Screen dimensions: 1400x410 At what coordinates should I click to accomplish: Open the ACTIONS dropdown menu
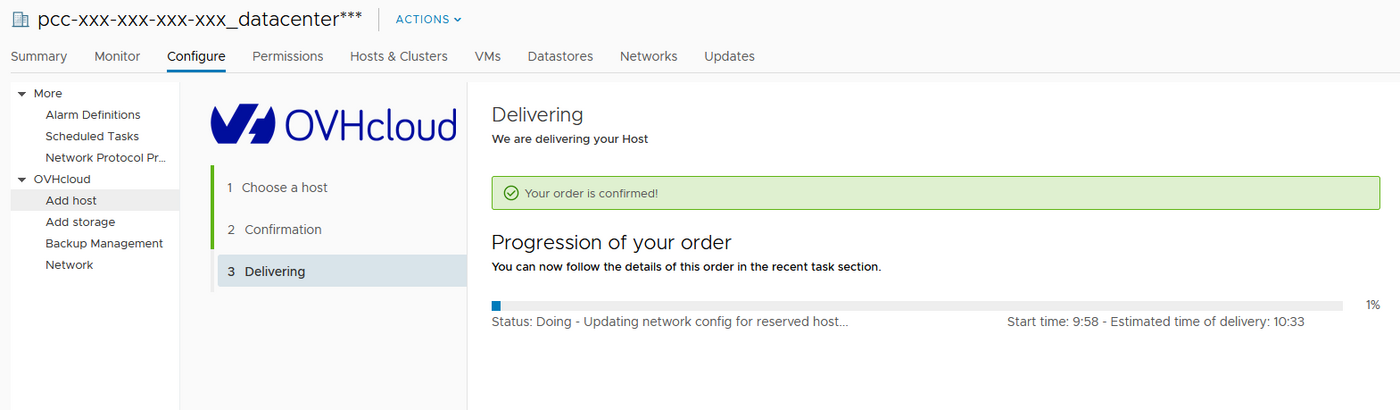click(429, 19)
